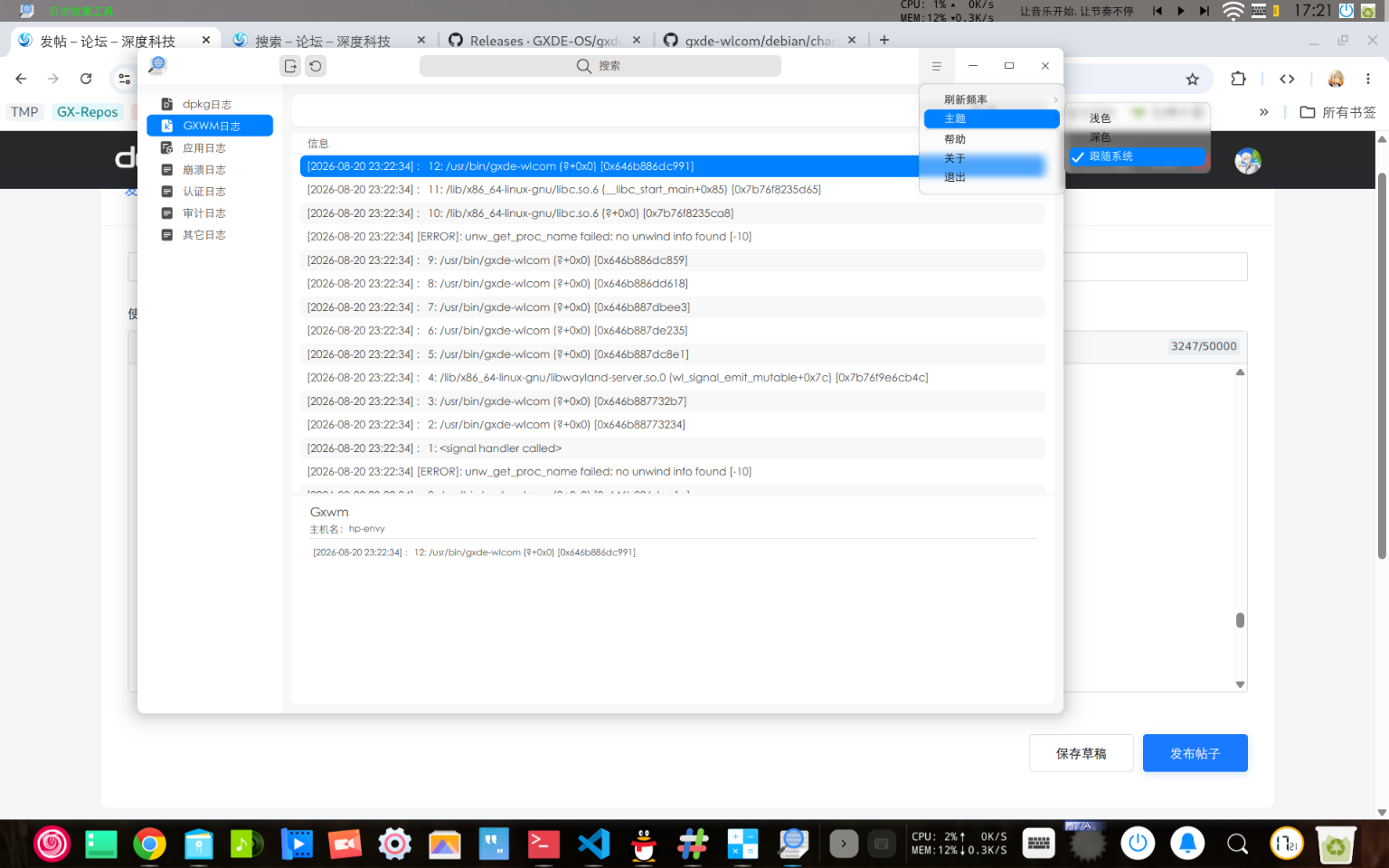Expand the bookmarks bar overflow chevron
Viewport: 1389px width, 868px height.
click(1263, 112)
